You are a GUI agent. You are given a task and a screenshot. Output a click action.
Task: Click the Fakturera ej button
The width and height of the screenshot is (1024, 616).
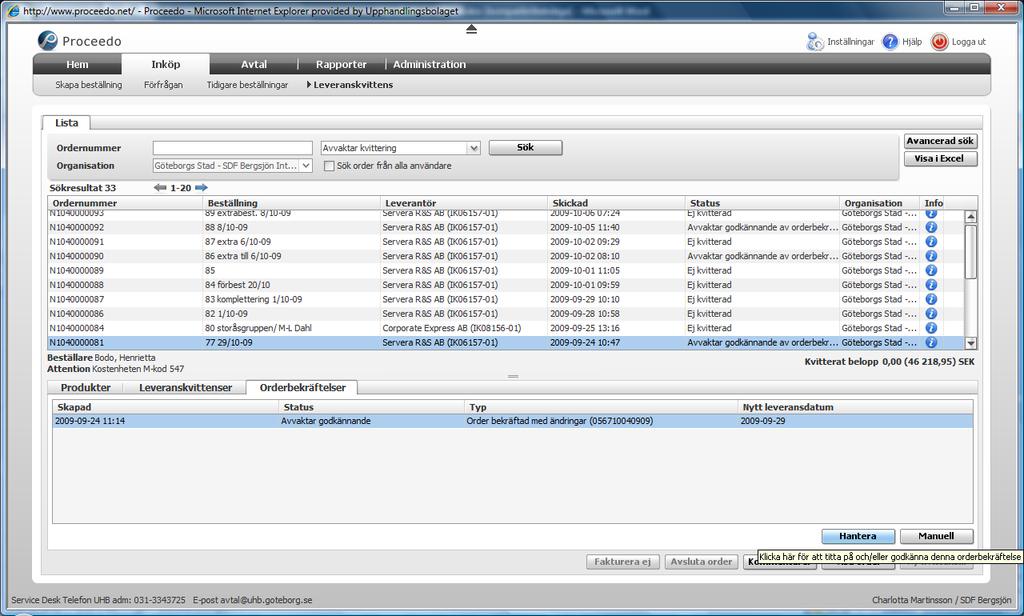[622, 562]
